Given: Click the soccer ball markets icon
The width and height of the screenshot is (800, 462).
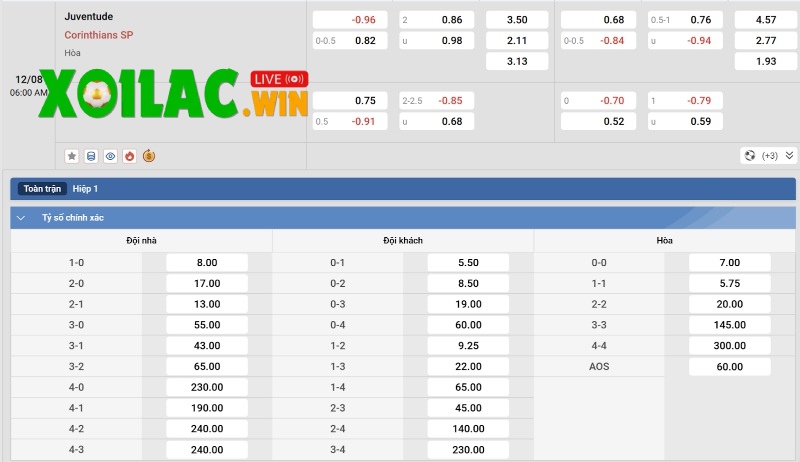Looking at the screenshot, I should point(750,156).
